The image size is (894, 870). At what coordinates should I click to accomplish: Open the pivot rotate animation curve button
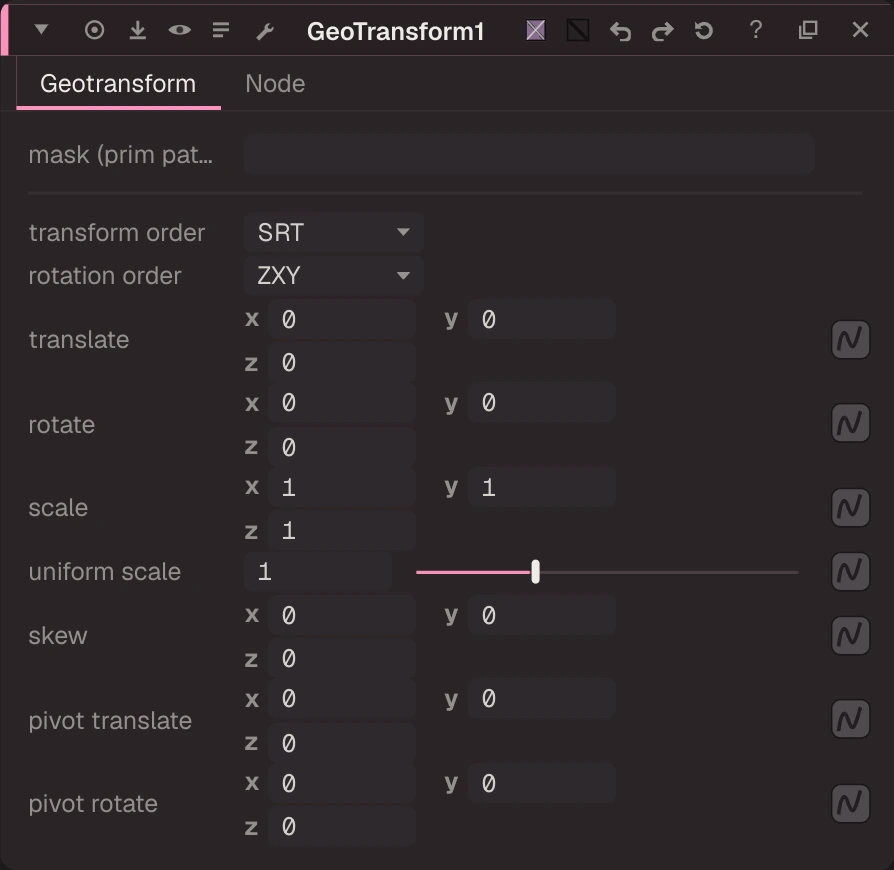click(x=850, y=804)
